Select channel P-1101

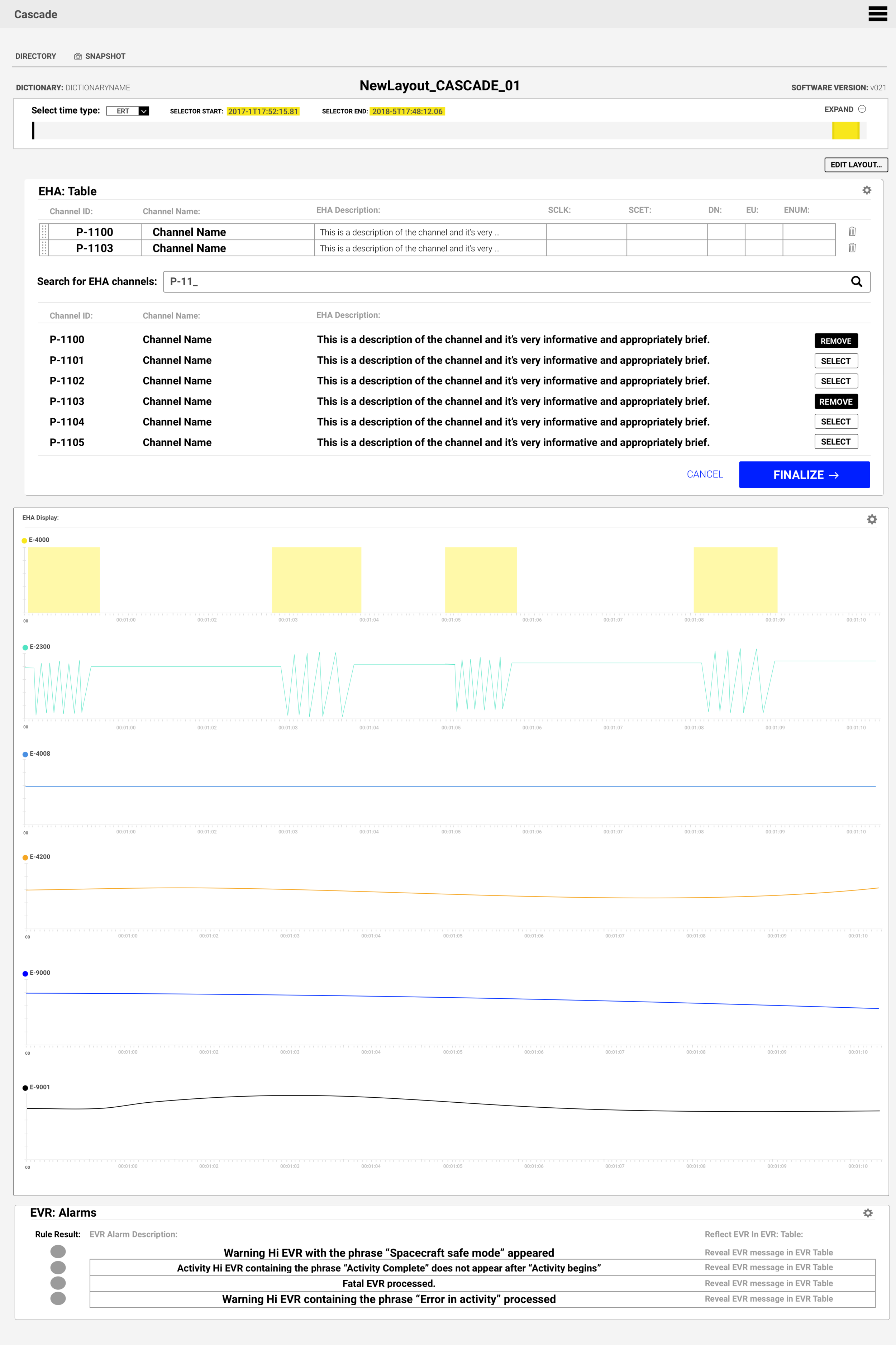(x=835, y=361)
